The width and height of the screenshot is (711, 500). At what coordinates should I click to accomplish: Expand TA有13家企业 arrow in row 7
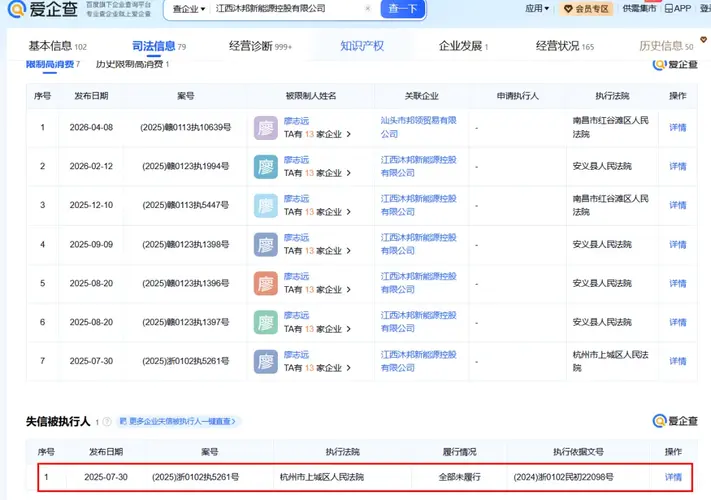coord(348,368)
